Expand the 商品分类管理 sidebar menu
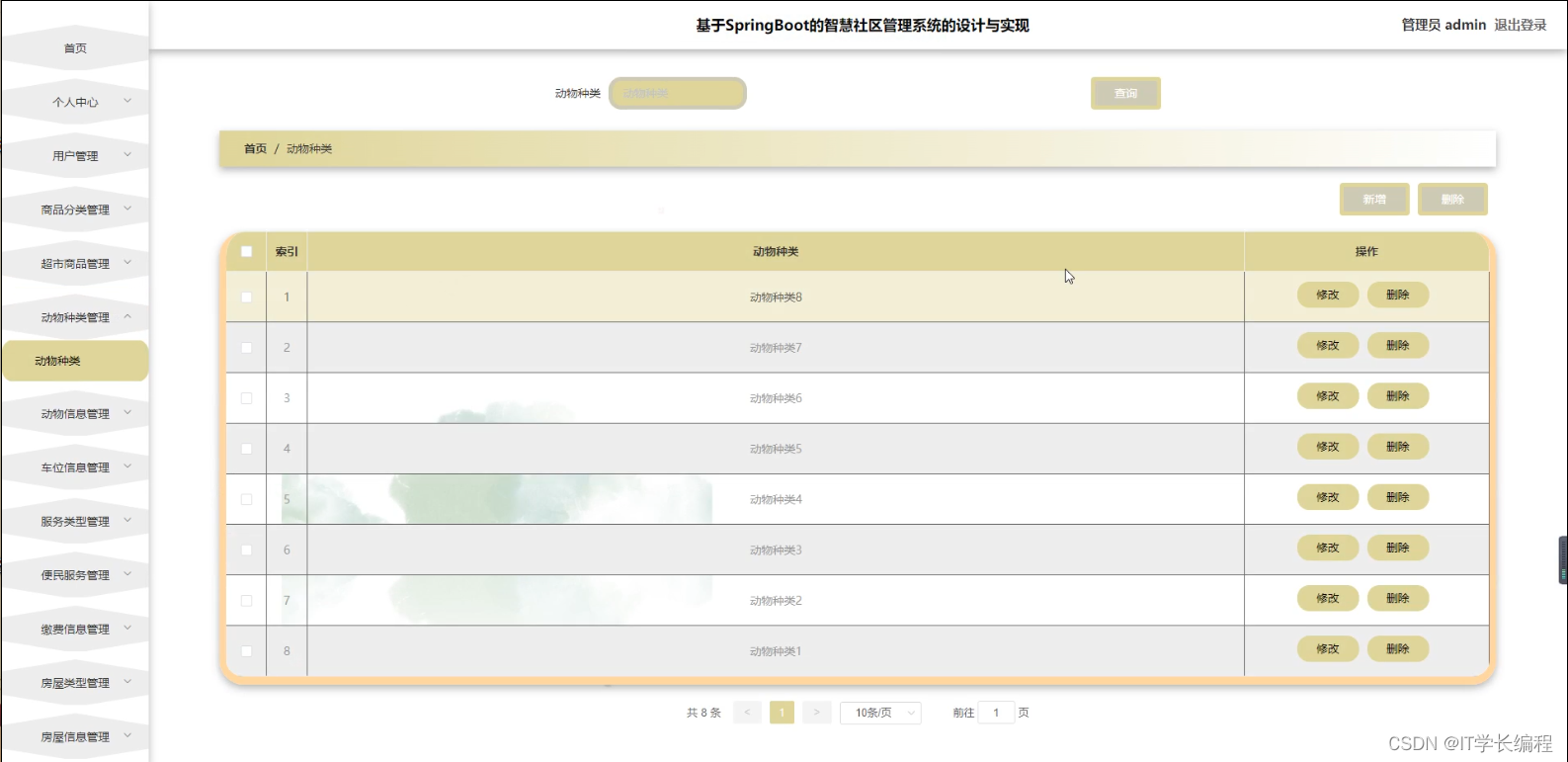The width and height of the screenshot is (1568, 762). pos(75,210)
